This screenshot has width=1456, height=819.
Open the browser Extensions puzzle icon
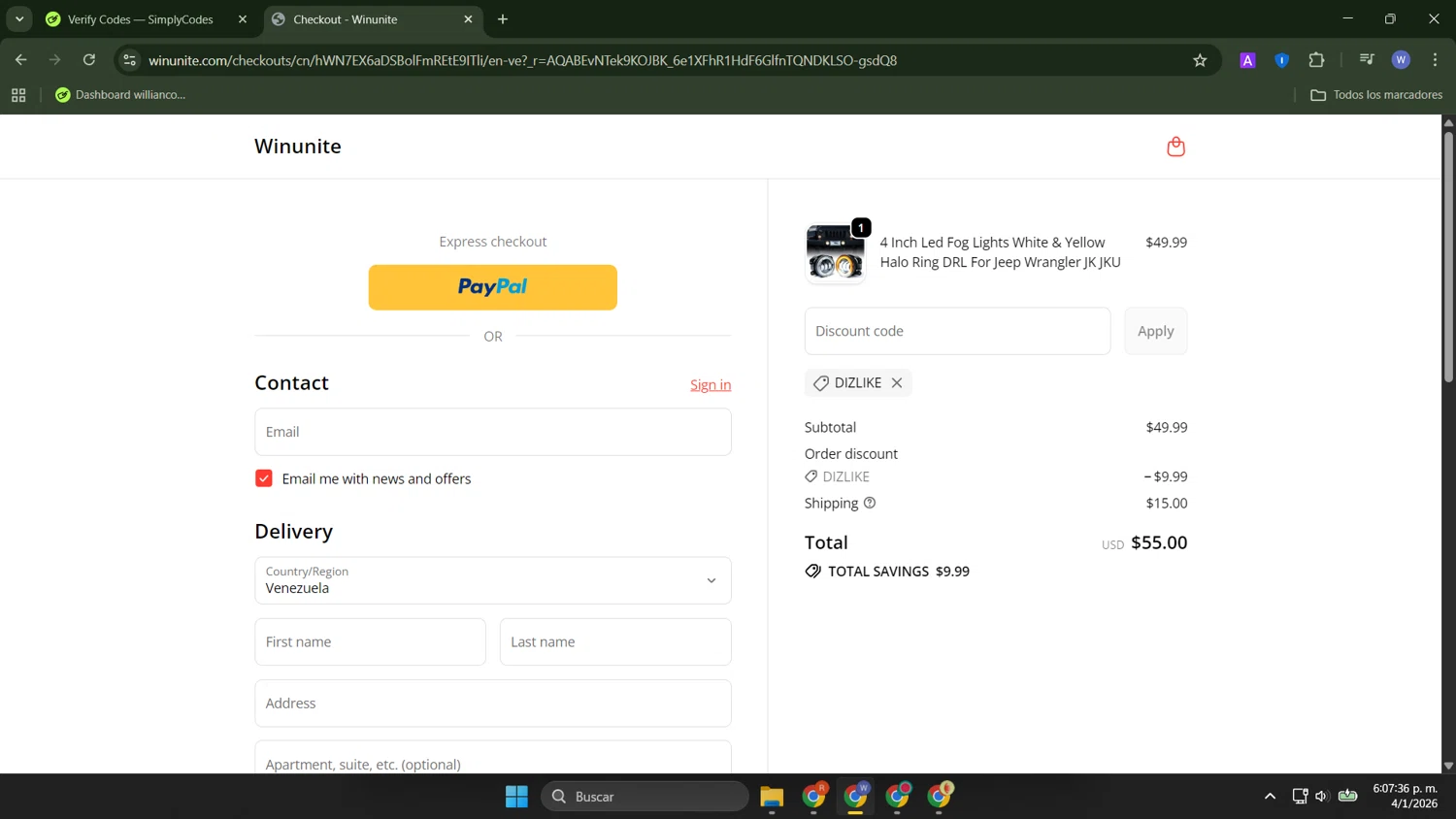(1316, 60)
